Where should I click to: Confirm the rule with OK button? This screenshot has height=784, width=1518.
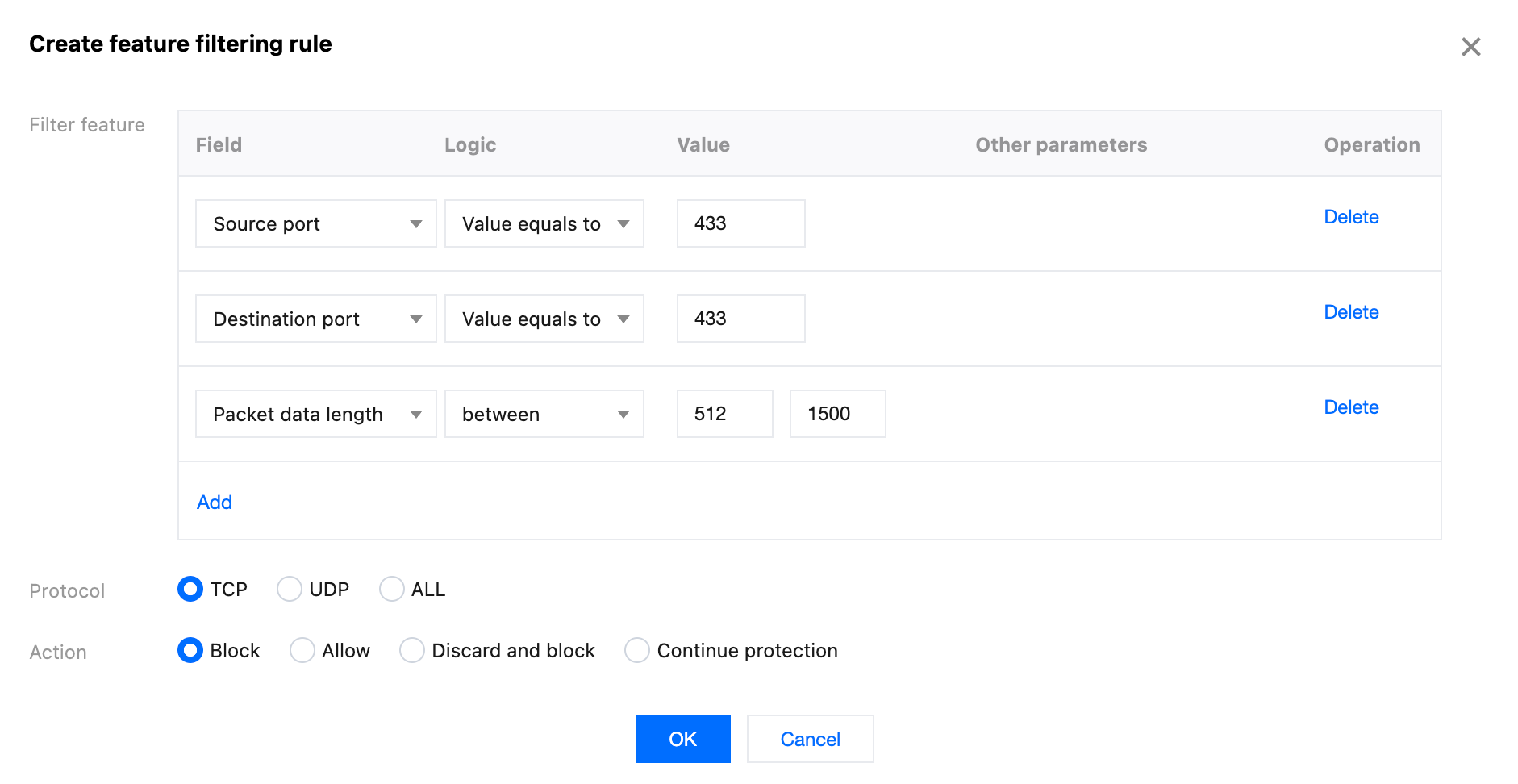coord(682,739)
